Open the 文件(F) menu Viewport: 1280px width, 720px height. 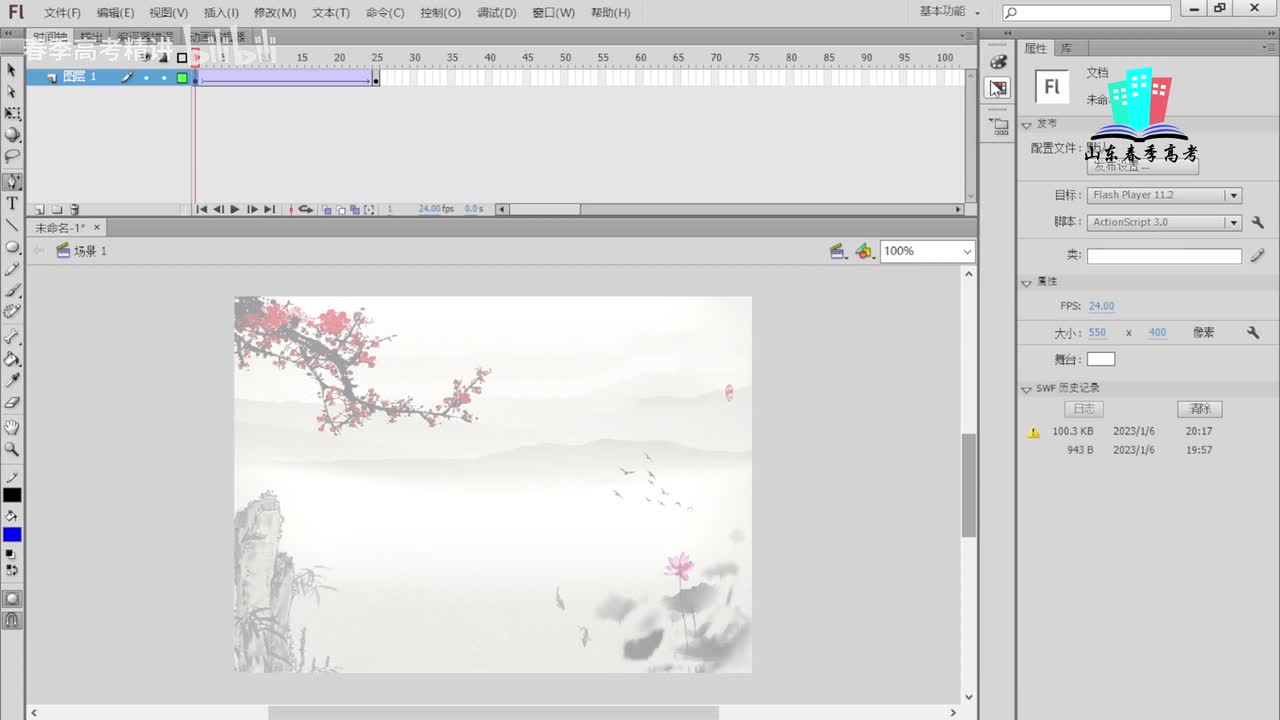(62, 13)
